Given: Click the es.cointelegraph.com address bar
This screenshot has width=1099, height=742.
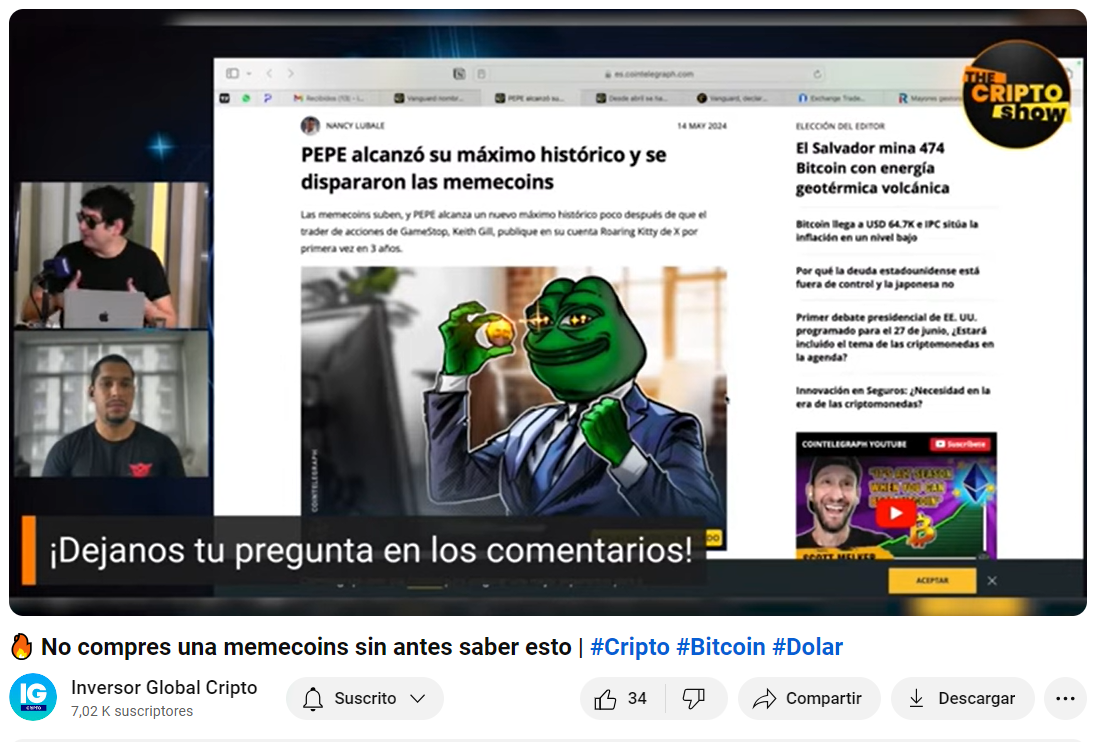Looking at the screenshot, I should [648, 74].
